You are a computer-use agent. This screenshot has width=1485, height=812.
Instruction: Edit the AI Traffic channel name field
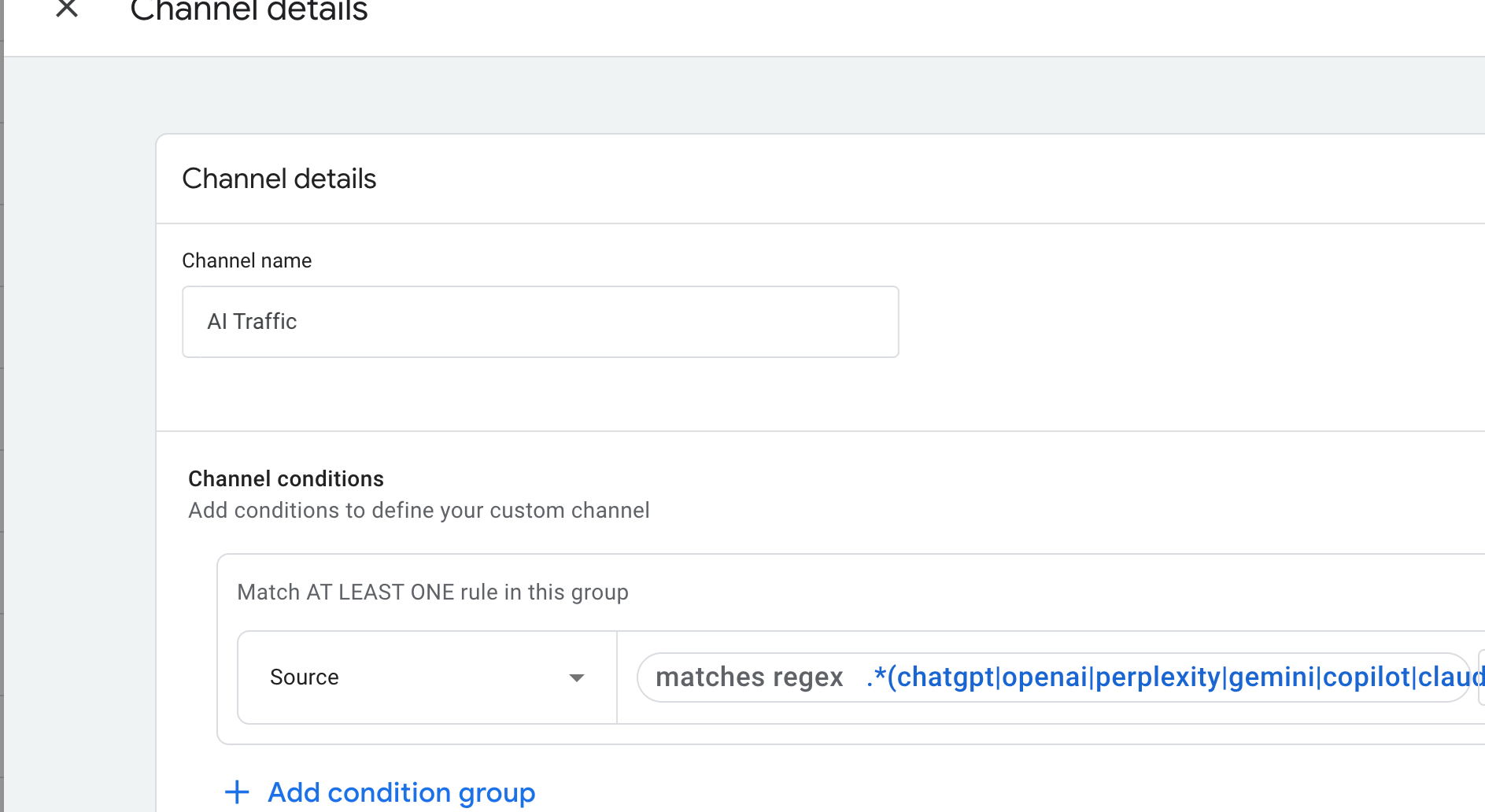(x=540, y=322)
